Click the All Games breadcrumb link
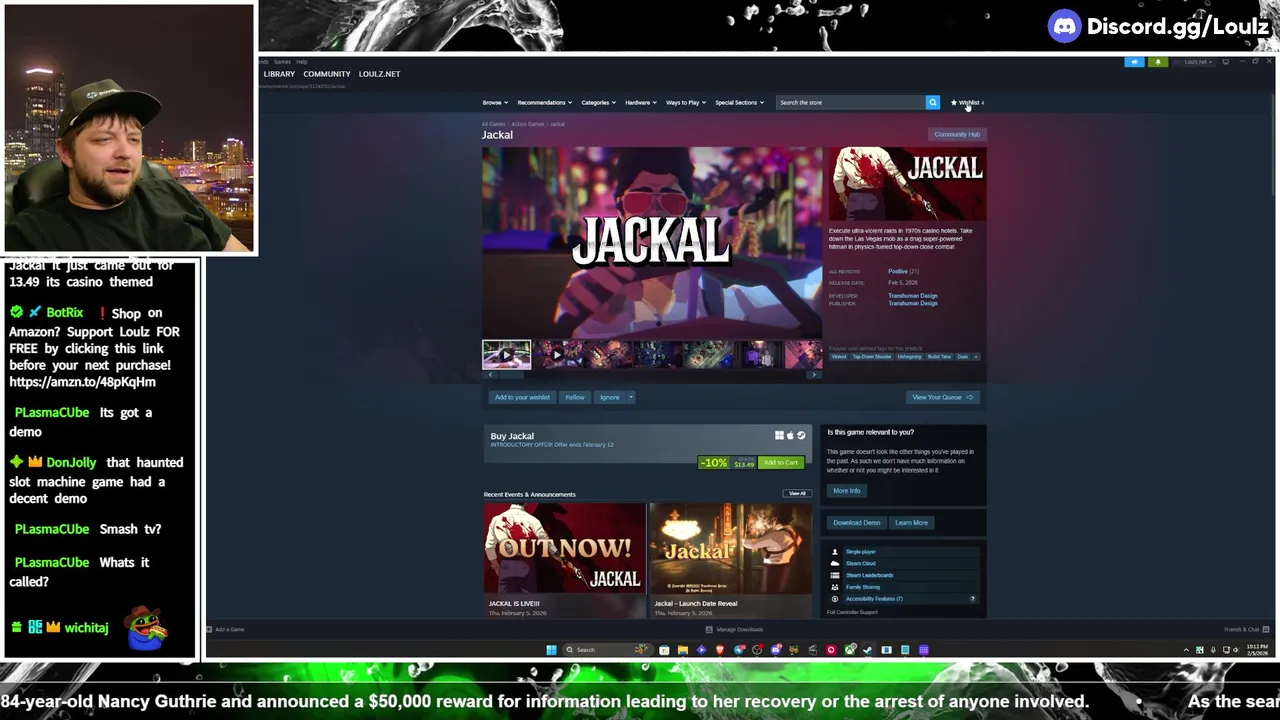 (494, 124)
